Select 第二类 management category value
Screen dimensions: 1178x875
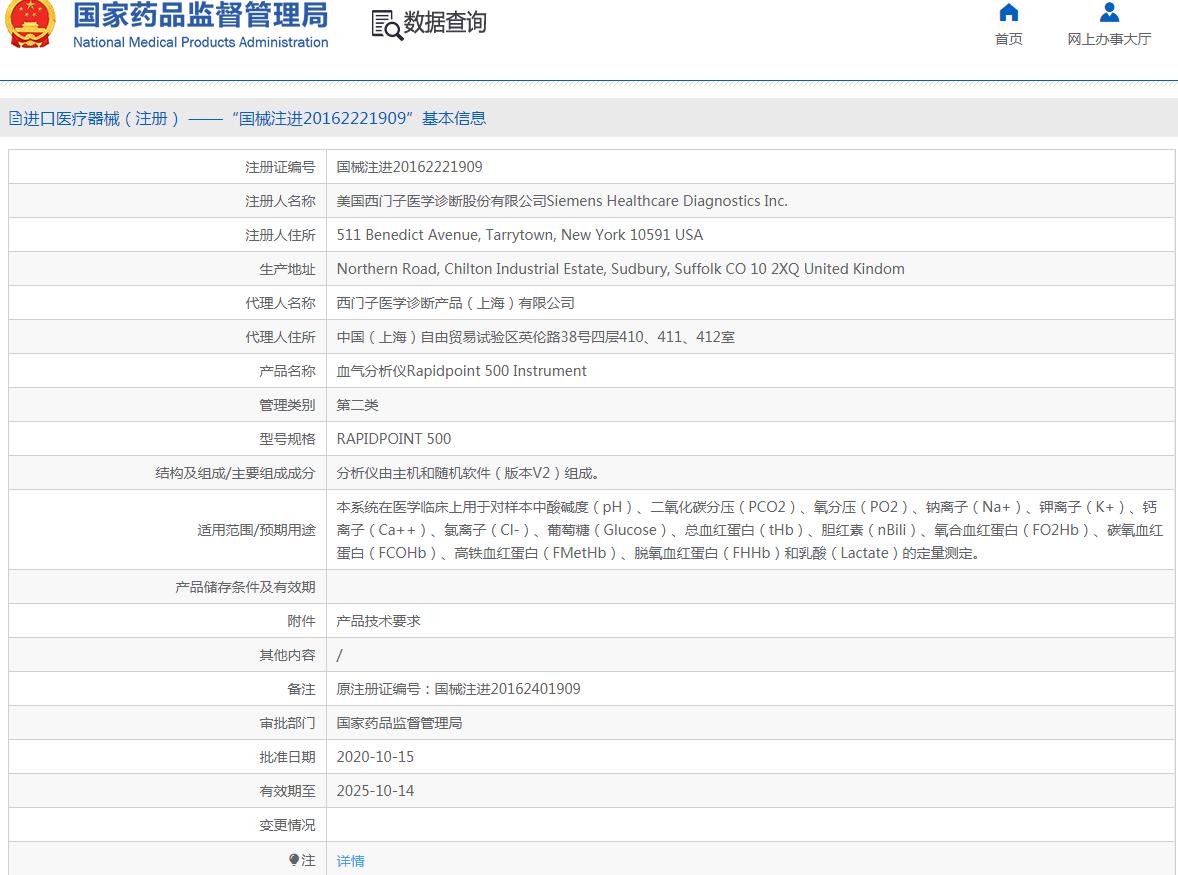coord(358,405)
